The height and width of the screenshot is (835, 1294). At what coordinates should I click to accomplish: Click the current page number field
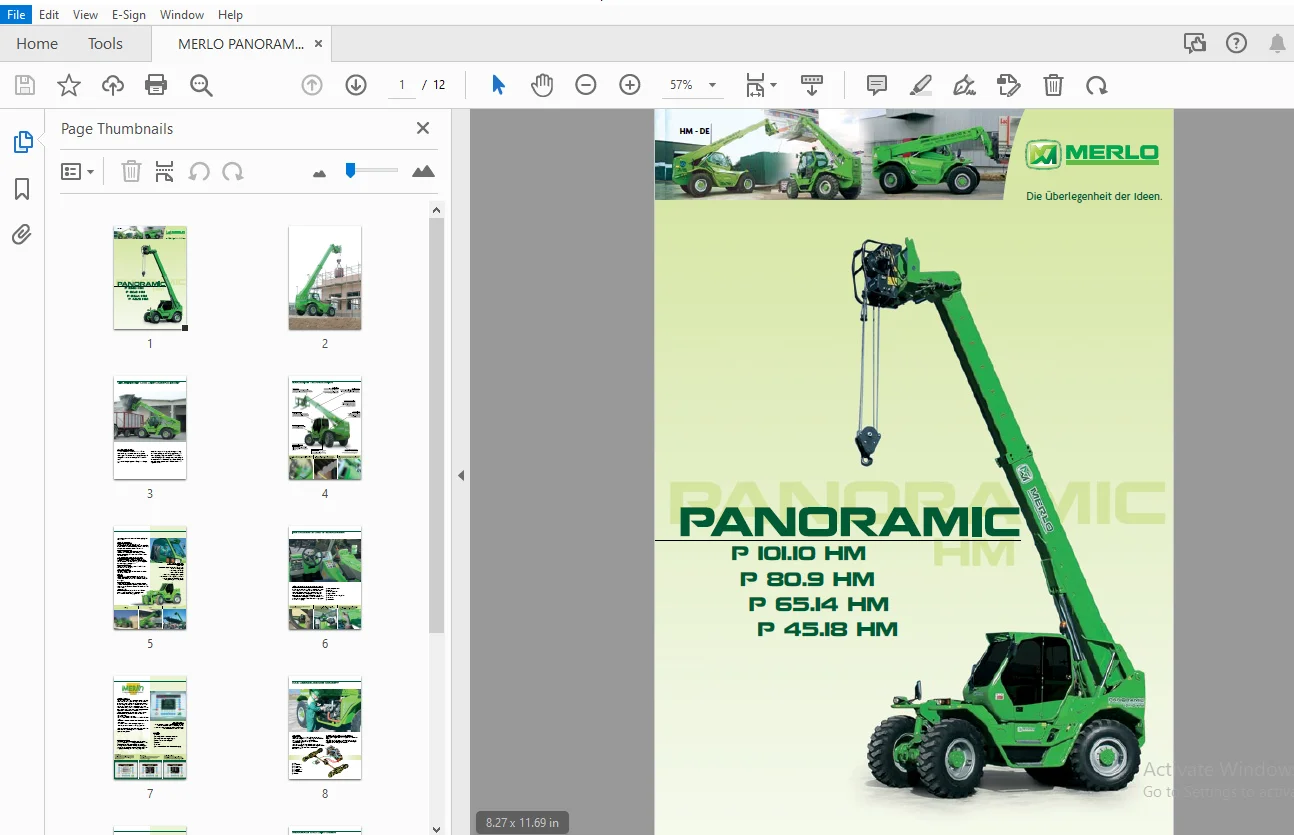pyautogui.click(x=402, y=86)
